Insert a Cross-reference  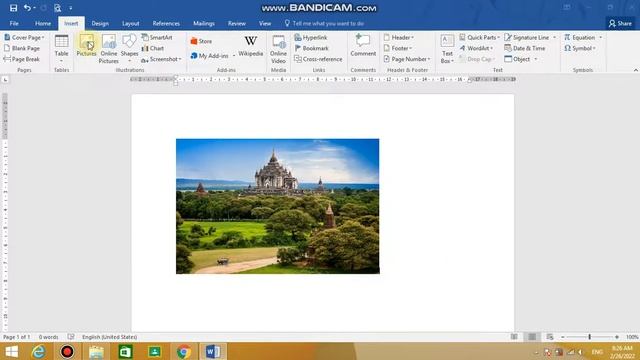point(318,59)
